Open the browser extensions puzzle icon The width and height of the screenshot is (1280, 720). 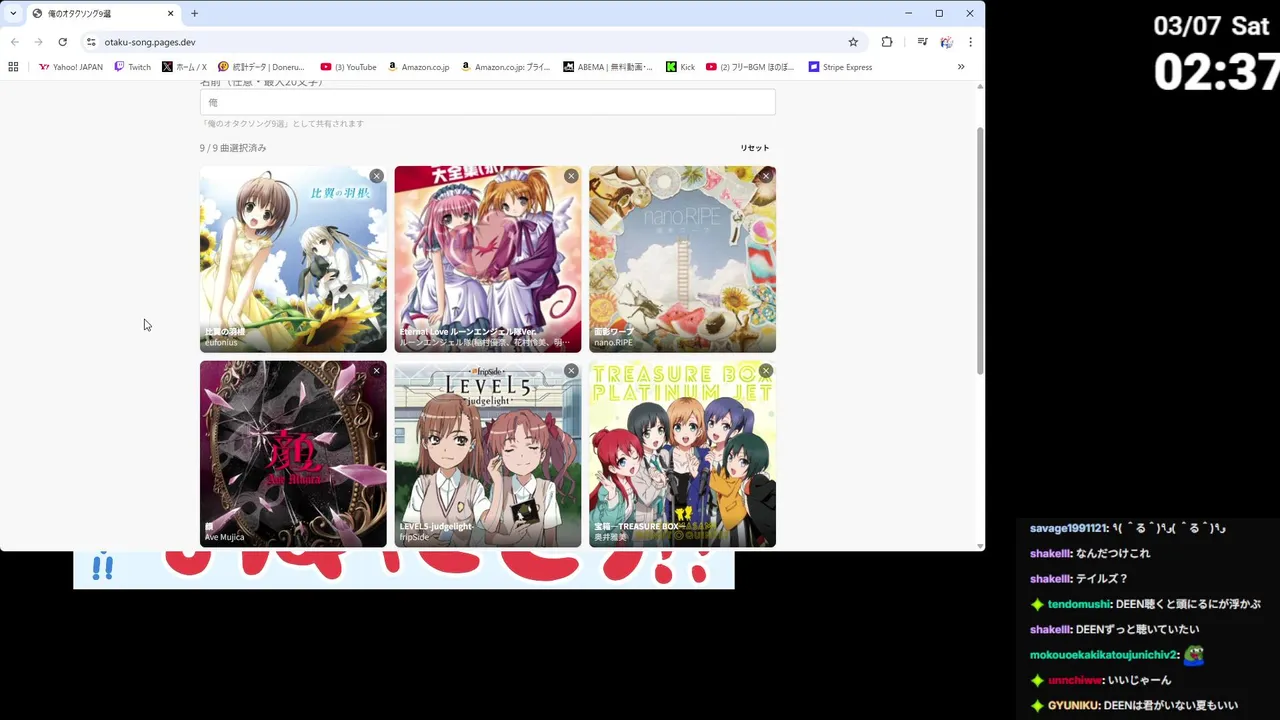(887, 42)
